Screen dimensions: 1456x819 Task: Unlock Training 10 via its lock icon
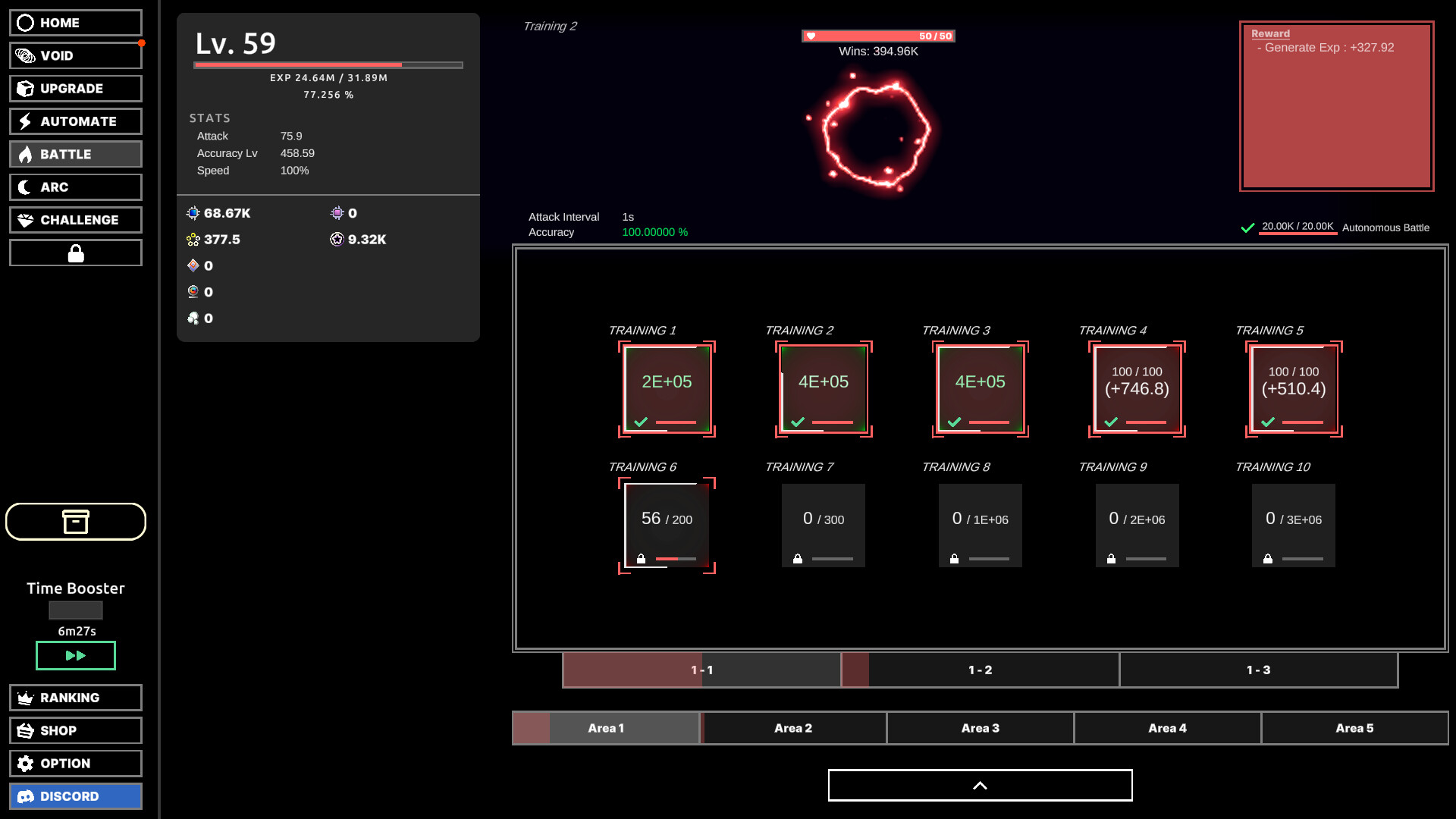(1268, 559)
